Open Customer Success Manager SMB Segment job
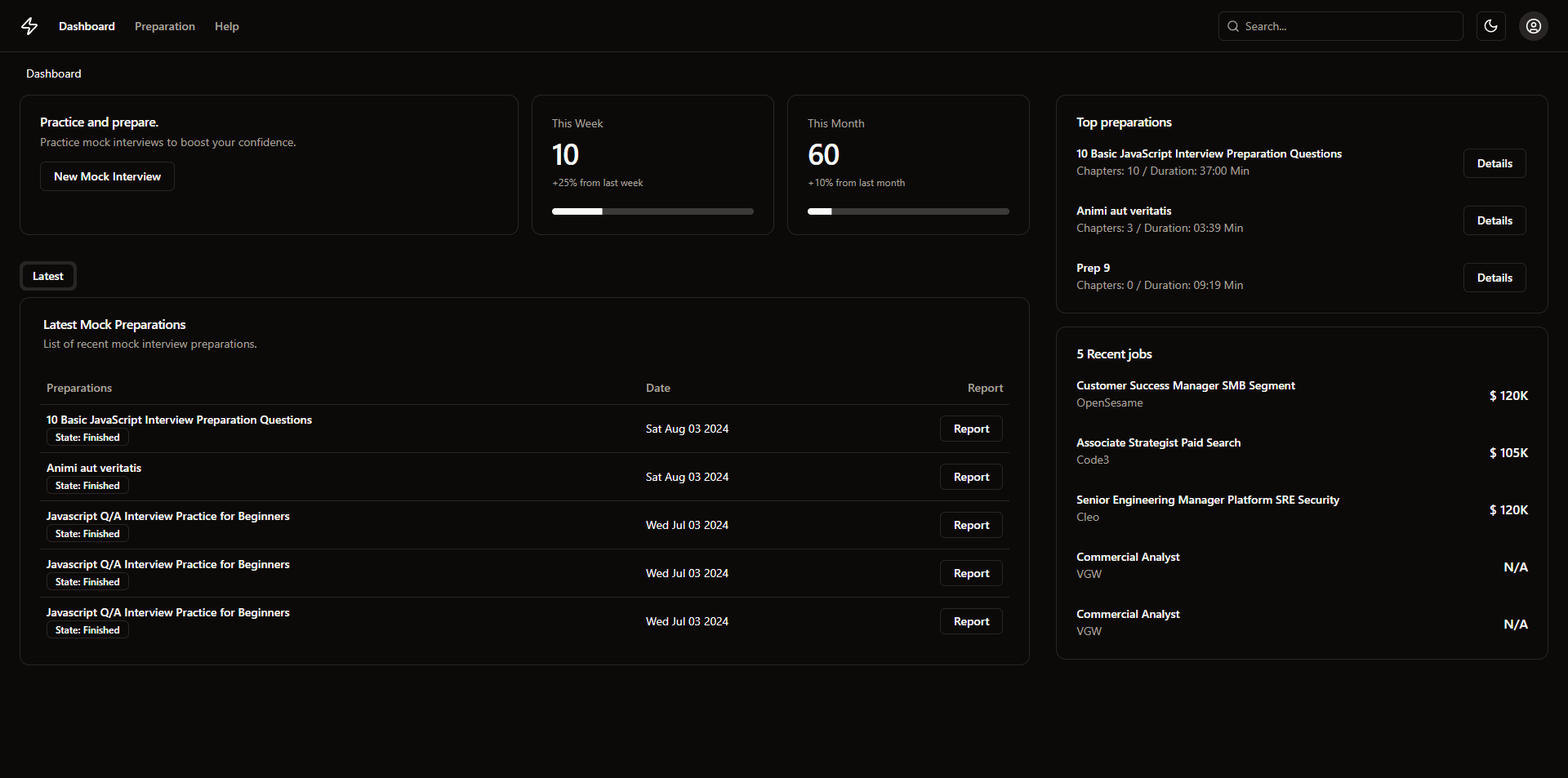The image size is (1568, 778). (x=1185, y=385)
